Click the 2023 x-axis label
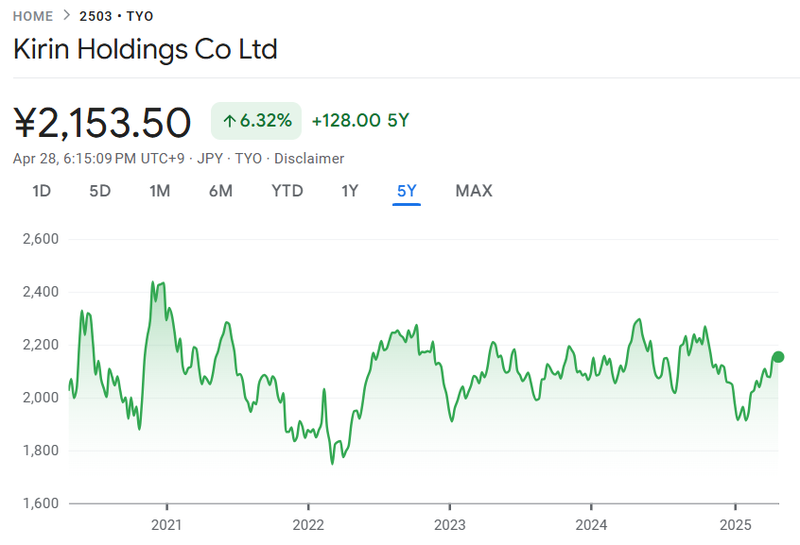 (x=449, y=525)
